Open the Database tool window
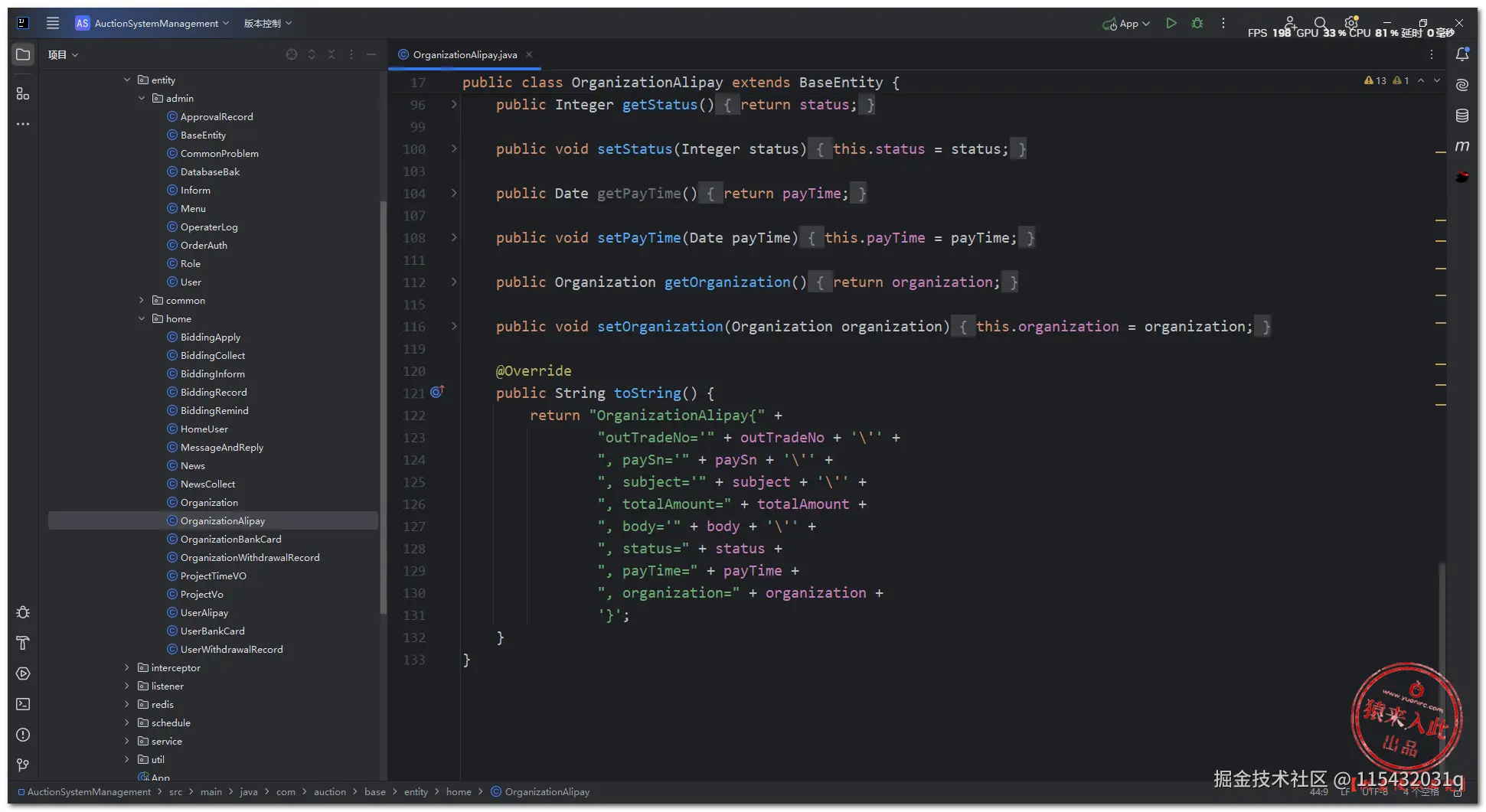The width and height of the screenshot is (1486, 812). click(1462, 116)
